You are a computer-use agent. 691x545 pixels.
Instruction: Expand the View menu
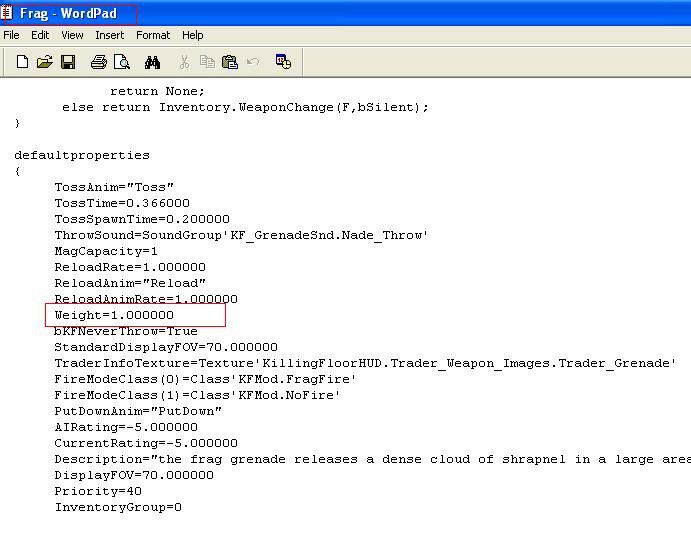tap(72, 35)
